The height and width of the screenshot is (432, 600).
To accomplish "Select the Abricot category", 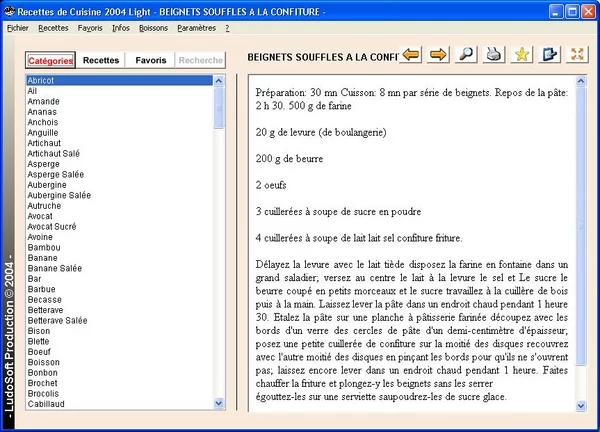I will 119,80.
